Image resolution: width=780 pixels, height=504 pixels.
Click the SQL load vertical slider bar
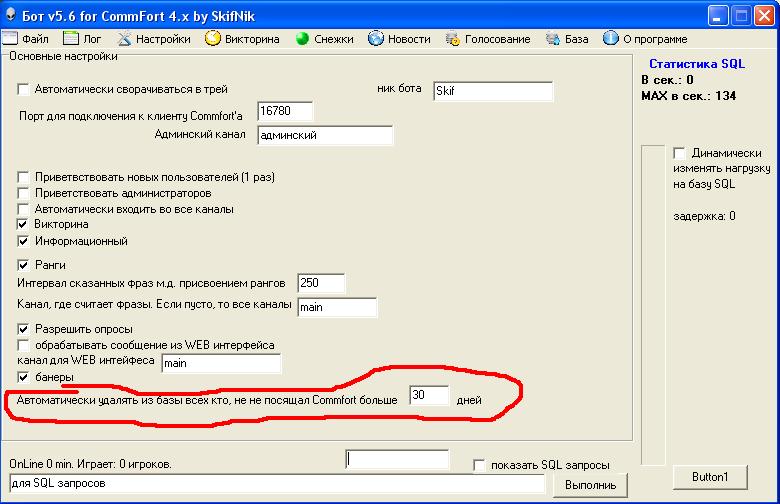(x=653, y=305)
